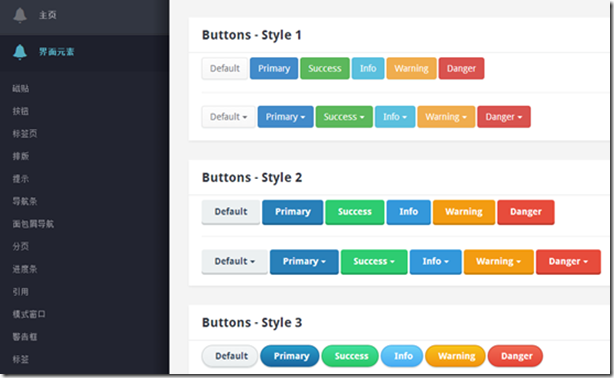Click the rounded Style 3 Info button
This screenshot has height=378, width=614.
point(402,356)
